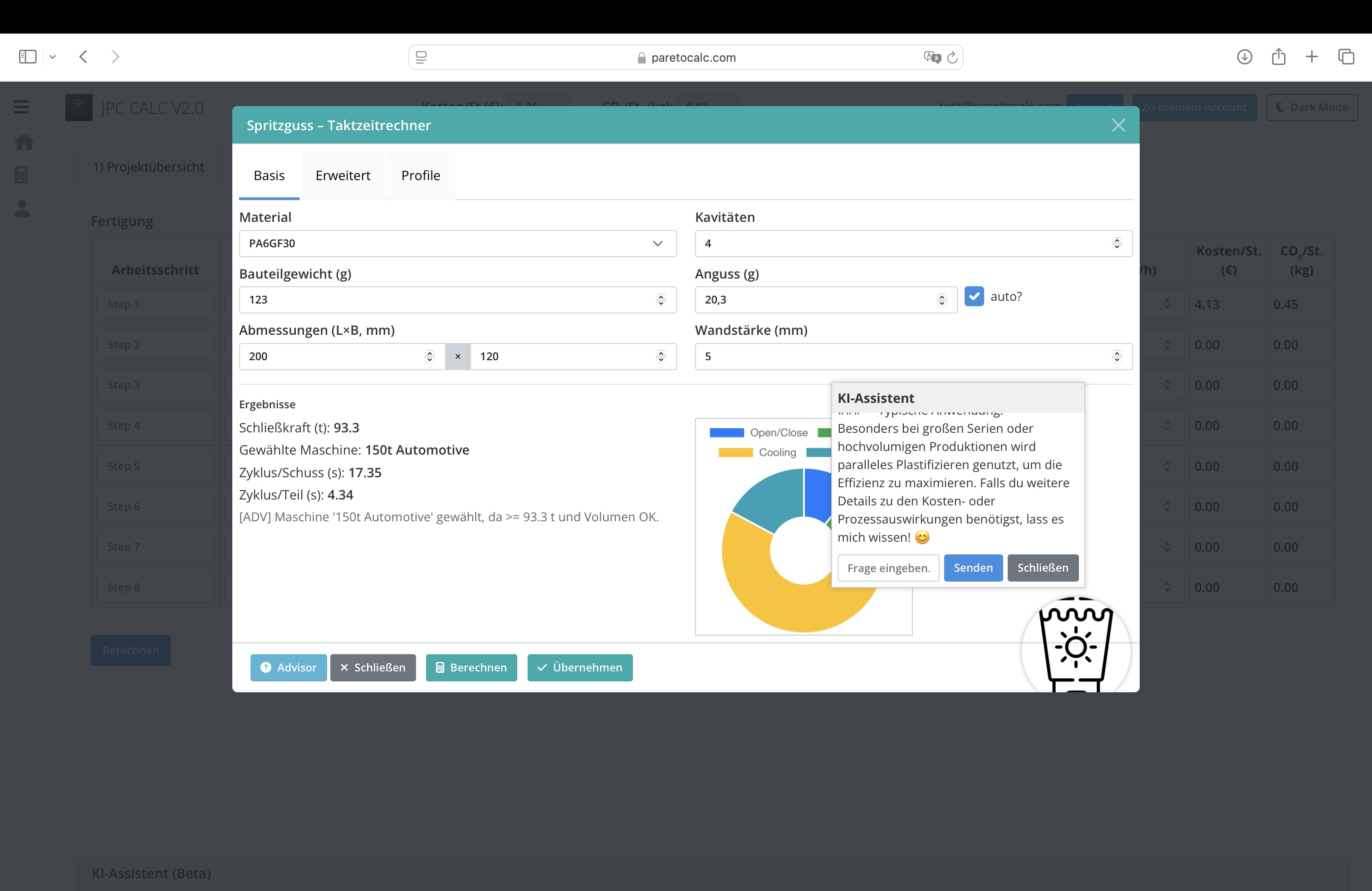The image size is (1372, 891).
Task: Open Safari downloads icon
Action: [x=1245, y=56]
